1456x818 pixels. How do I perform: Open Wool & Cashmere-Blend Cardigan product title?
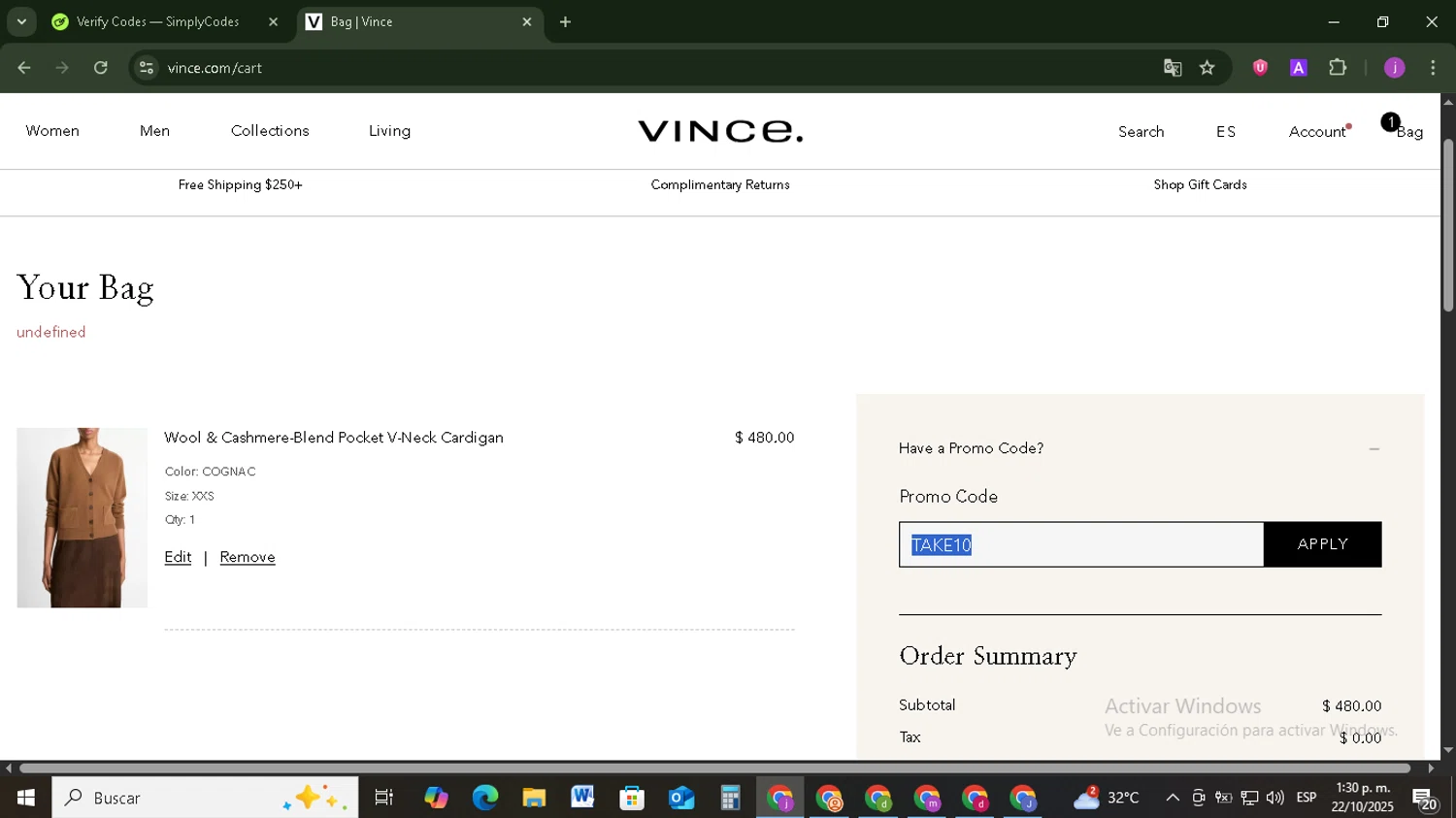[334, 438]
